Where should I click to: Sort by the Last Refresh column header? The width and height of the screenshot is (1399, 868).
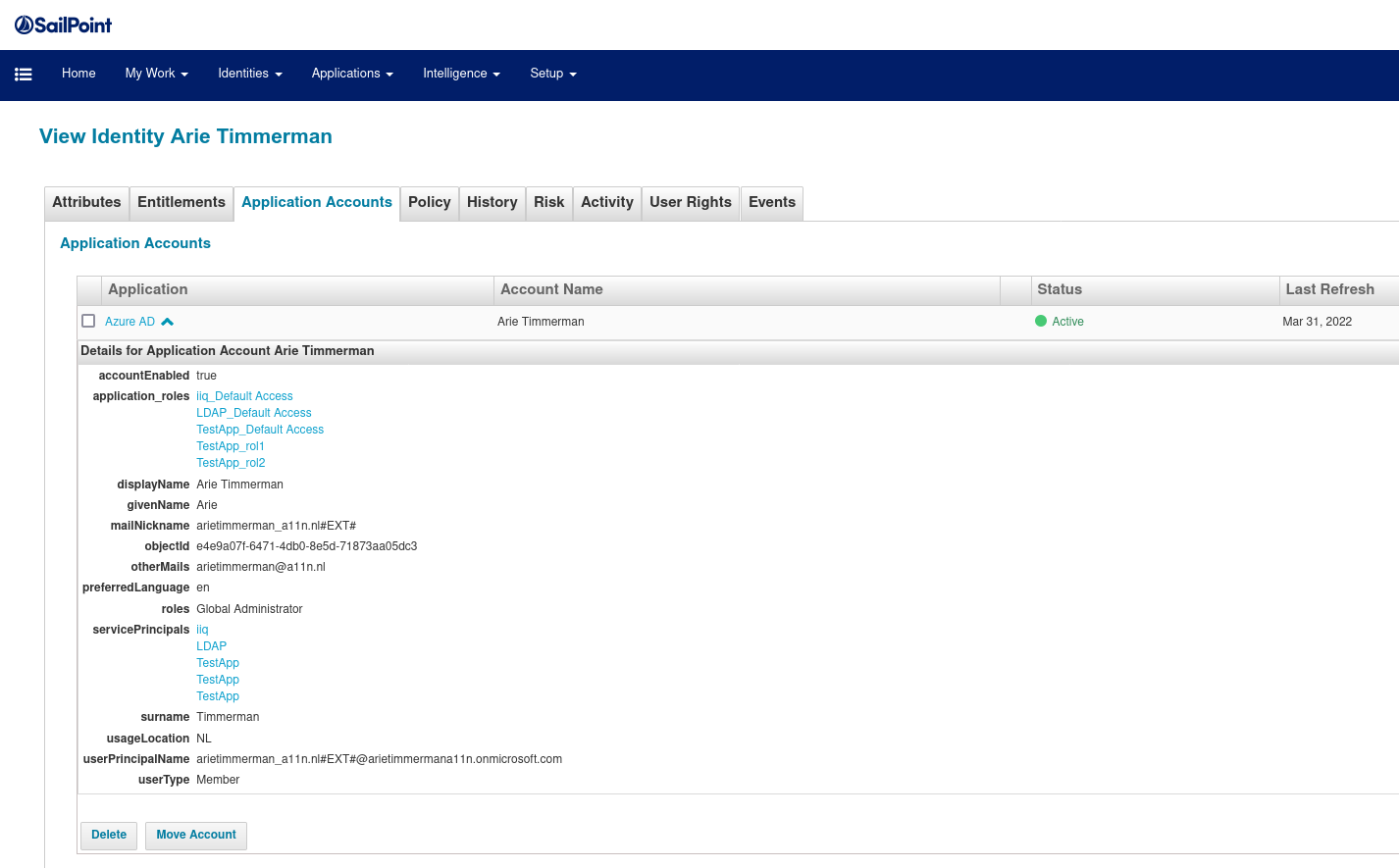pos(1339,289)
